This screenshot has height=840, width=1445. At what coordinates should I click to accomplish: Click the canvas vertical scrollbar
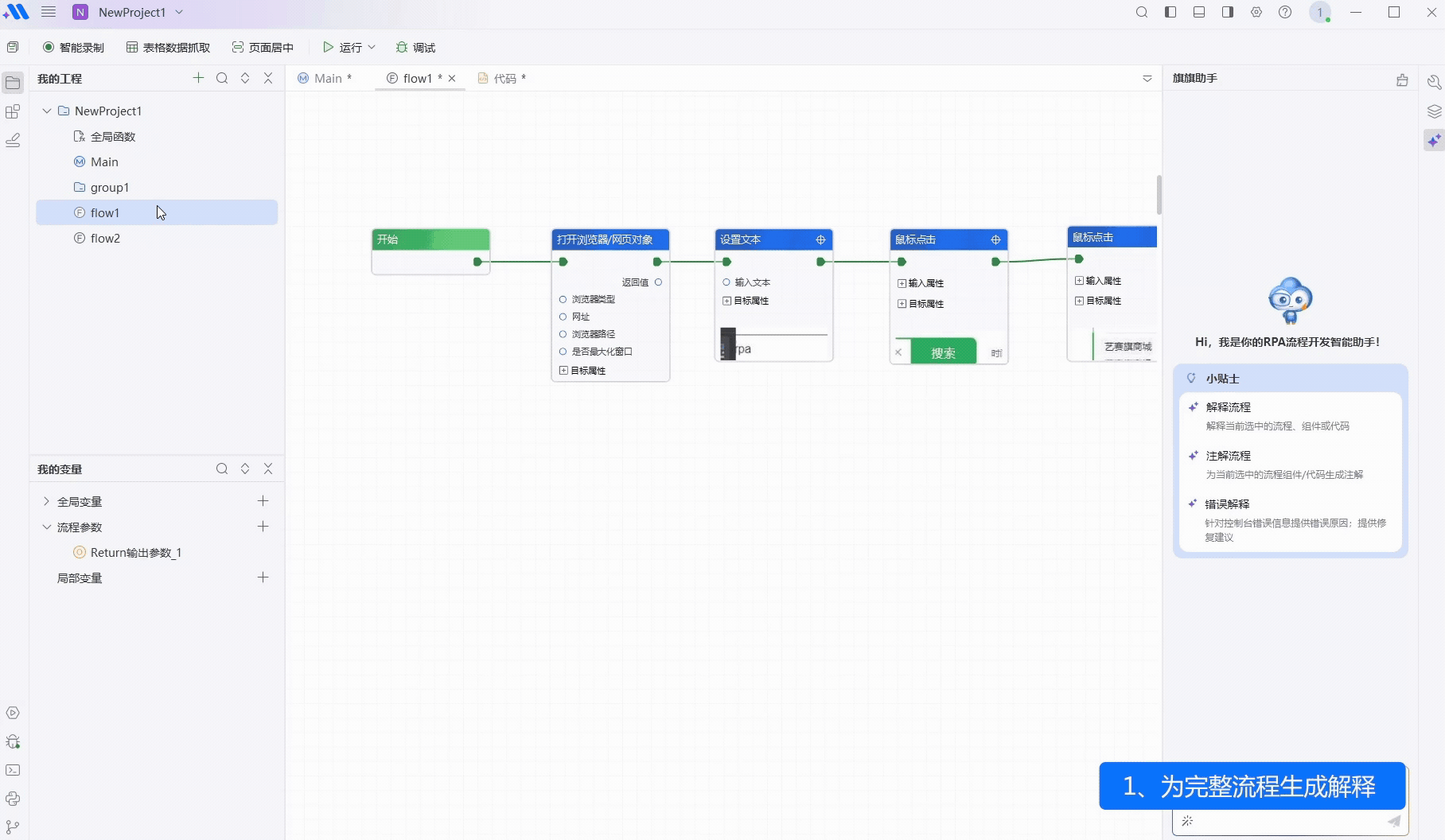coord(1159,195)
